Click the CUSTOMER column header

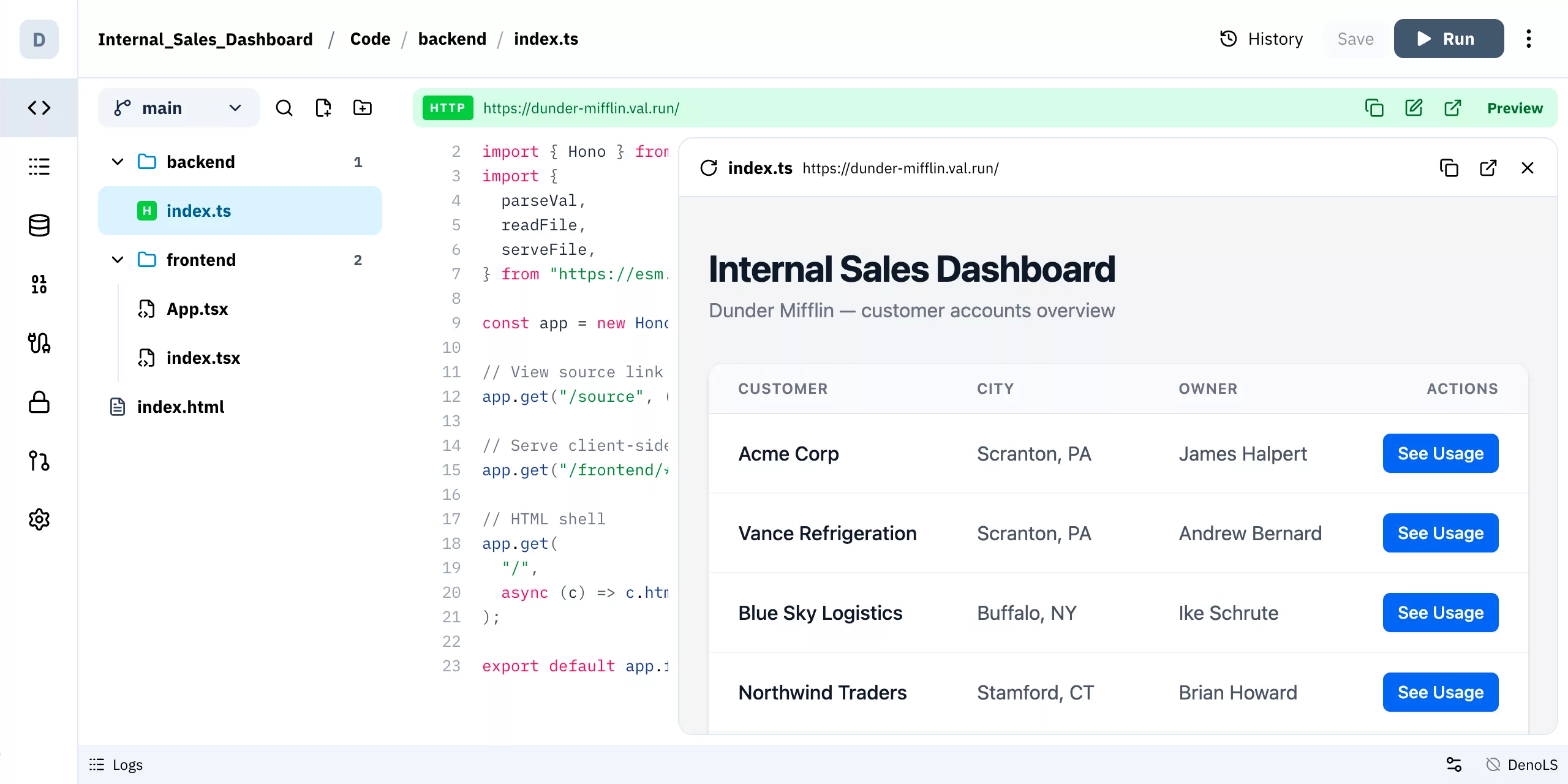click(783, 388)
